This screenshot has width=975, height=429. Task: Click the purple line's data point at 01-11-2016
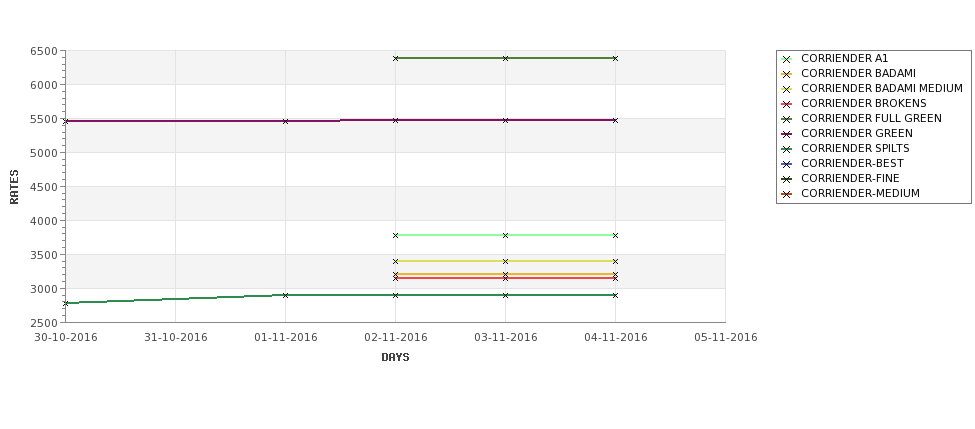tap(285, 121)
